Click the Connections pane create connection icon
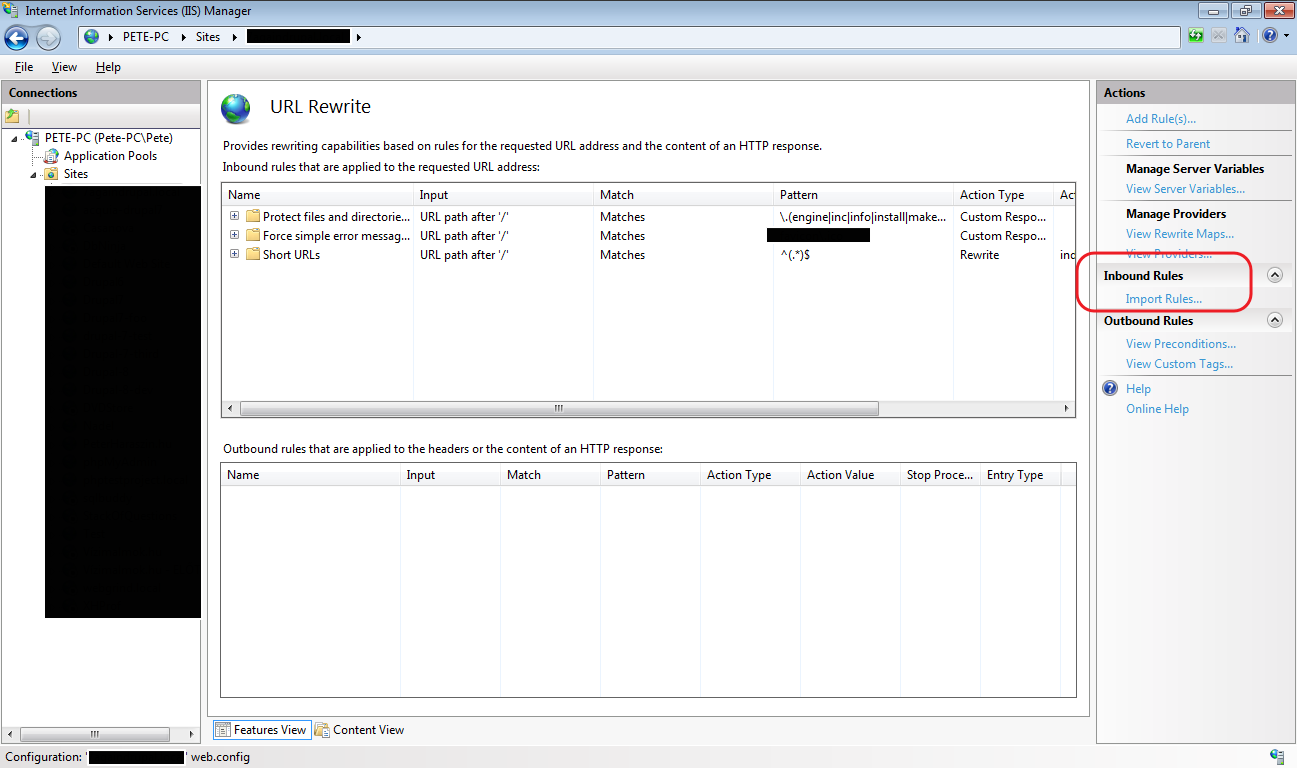This screenshot has height=768, width=1297. 13,116
